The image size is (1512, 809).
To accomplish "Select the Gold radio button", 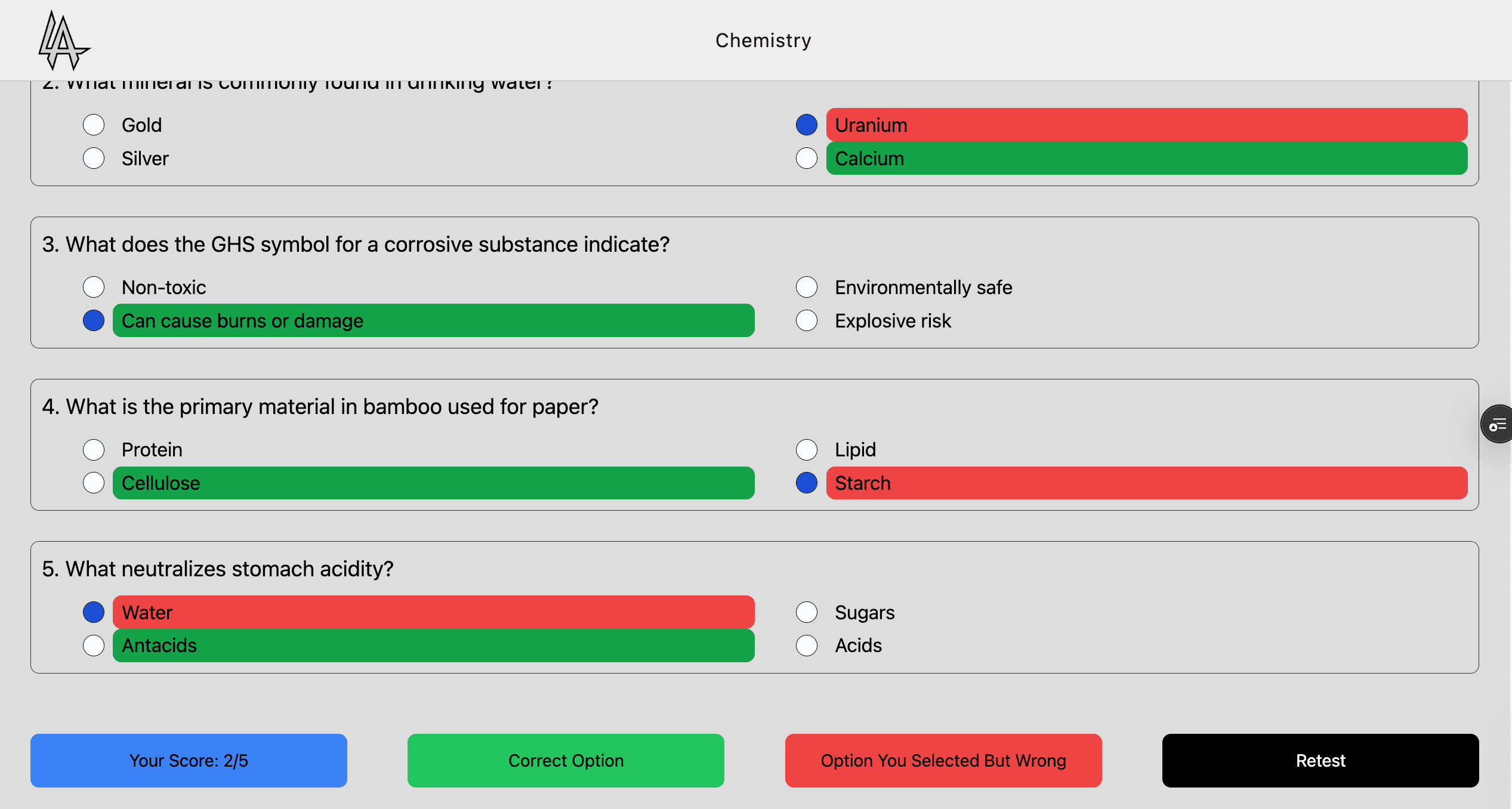I will (93, 125).
